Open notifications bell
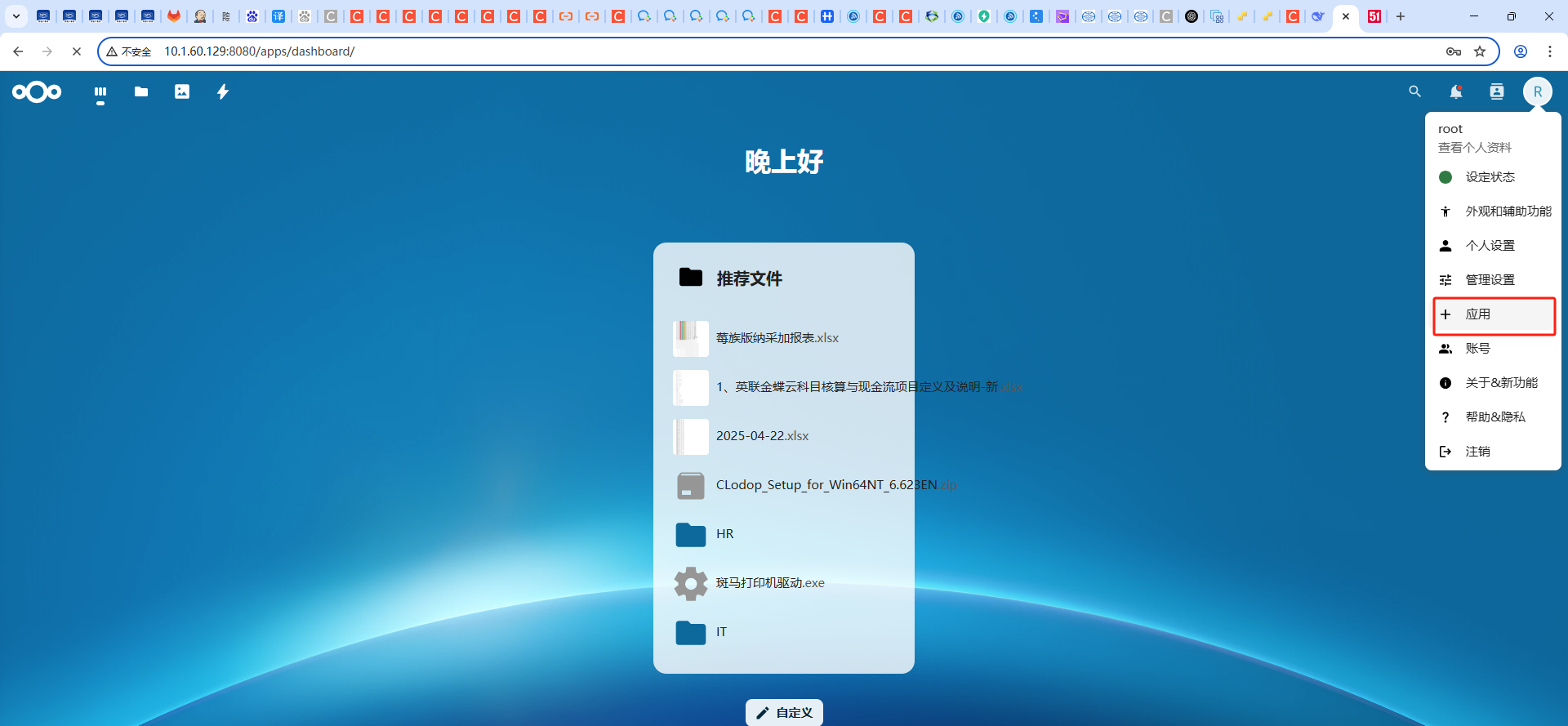Image resolution: width=1568 pixels, height=726 pixels. [x=1456, y=92]
